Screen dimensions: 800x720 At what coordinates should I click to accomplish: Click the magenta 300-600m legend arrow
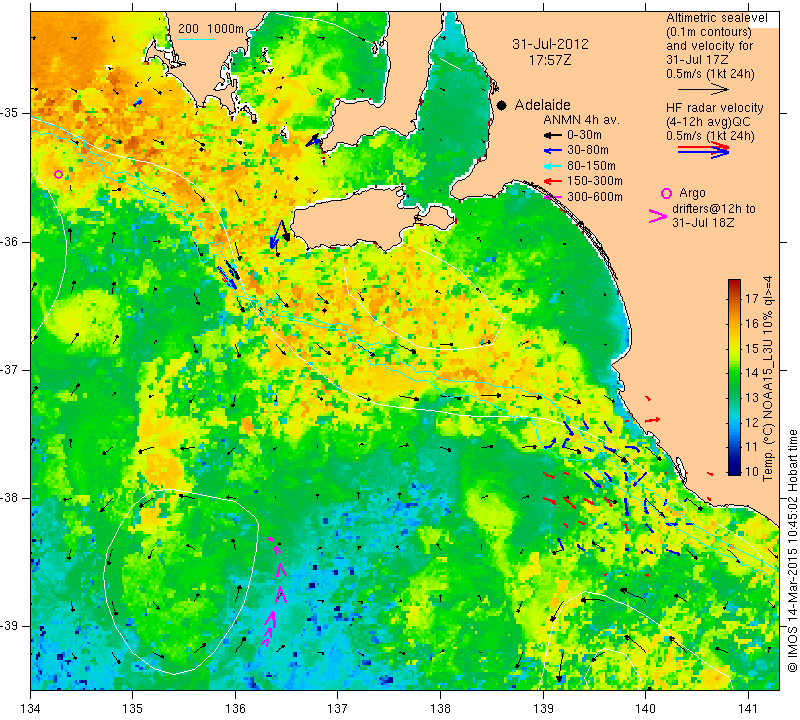point(553,196)
